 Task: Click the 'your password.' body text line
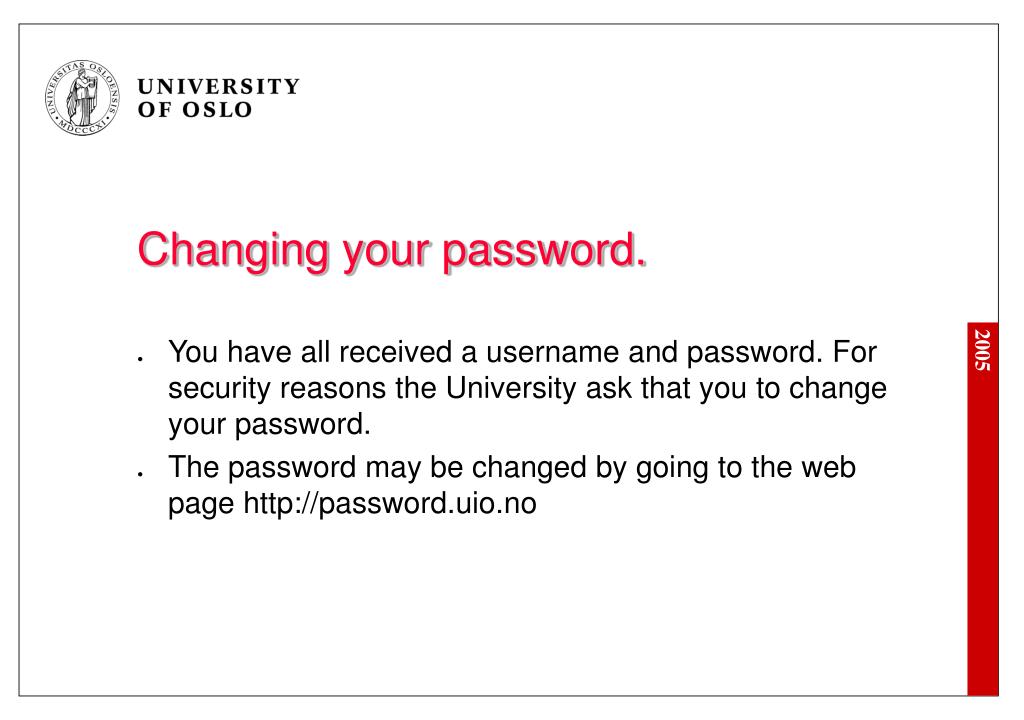point(269,425)
